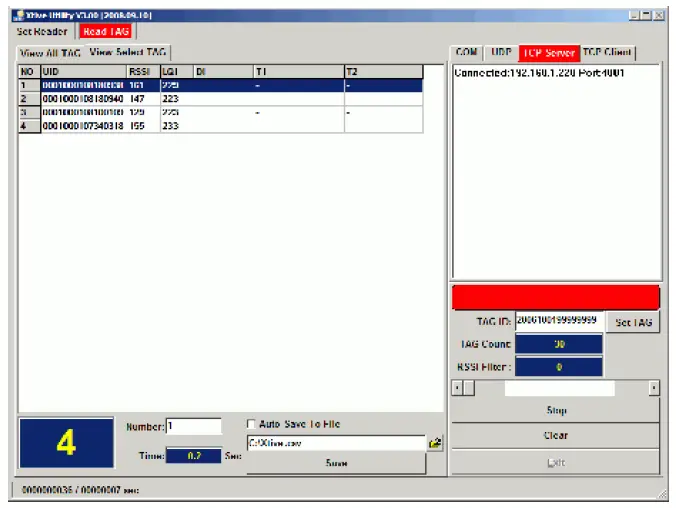676x508 pixels.
Task: Click LQI value 233 in row 4
Action: pos(170,126)
